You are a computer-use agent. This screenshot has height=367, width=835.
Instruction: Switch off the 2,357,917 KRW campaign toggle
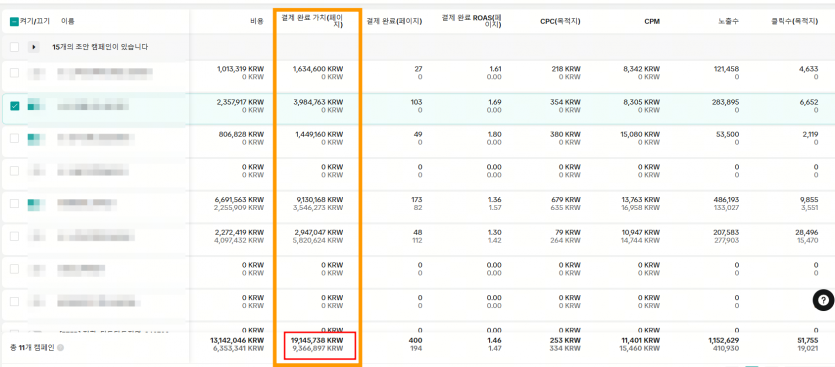click(36, 105)
